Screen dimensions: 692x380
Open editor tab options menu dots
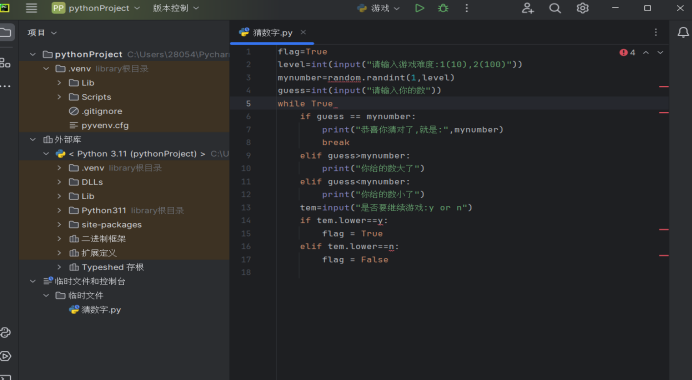pyautogui.click(x=656, y=32)
